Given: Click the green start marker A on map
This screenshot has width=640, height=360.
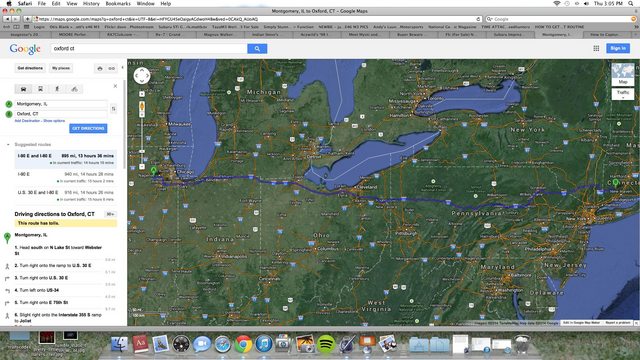Looking at the screenshot, I should click(154, 171).
